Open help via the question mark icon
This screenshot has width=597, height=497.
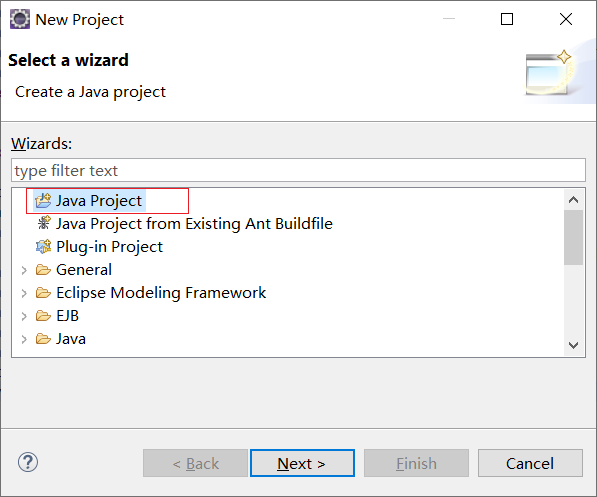pyautogui.click(x=28, y=462)
